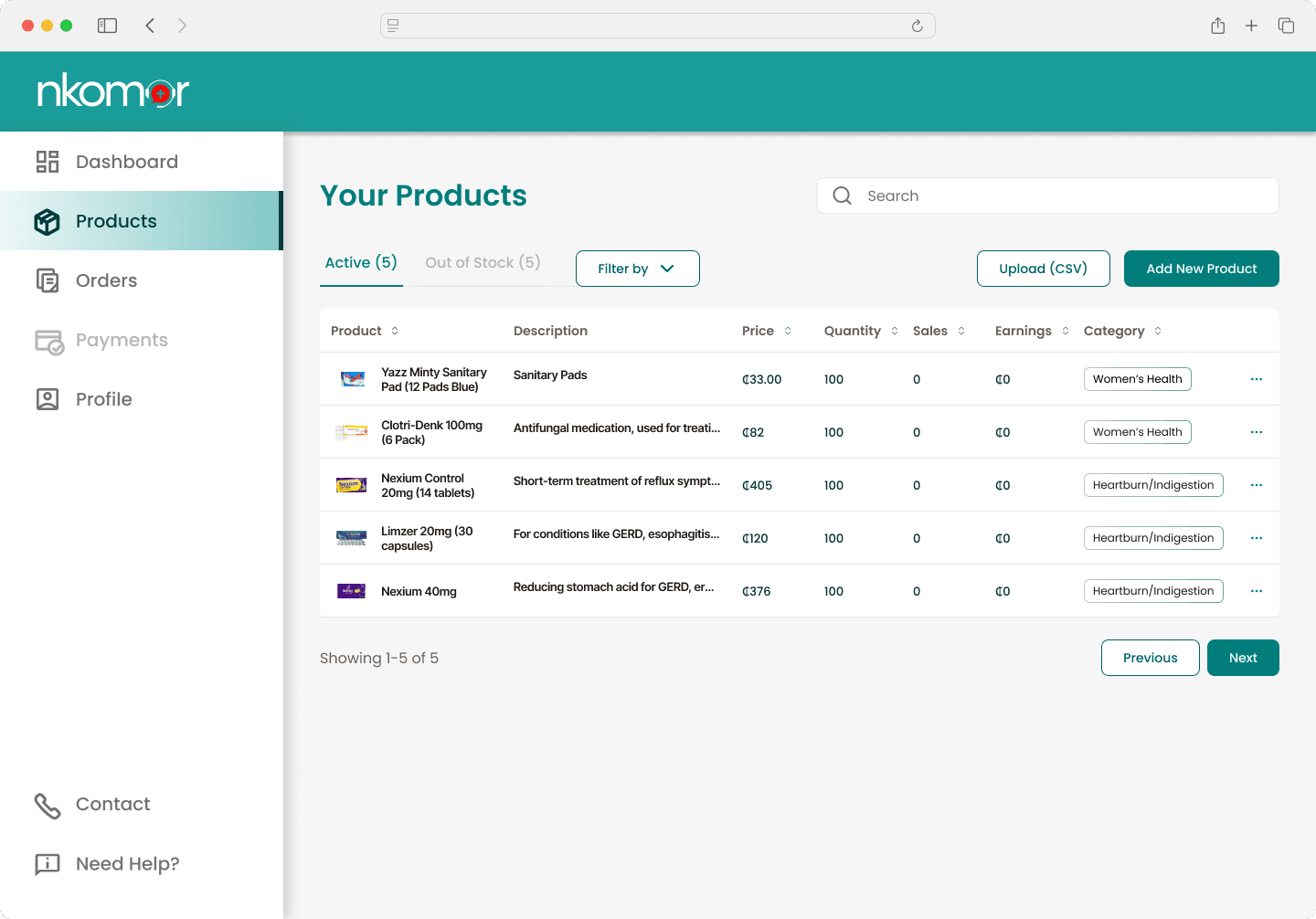Click inside the Search products field
Screen dimensions: 1316x919
pos(1048,195)
